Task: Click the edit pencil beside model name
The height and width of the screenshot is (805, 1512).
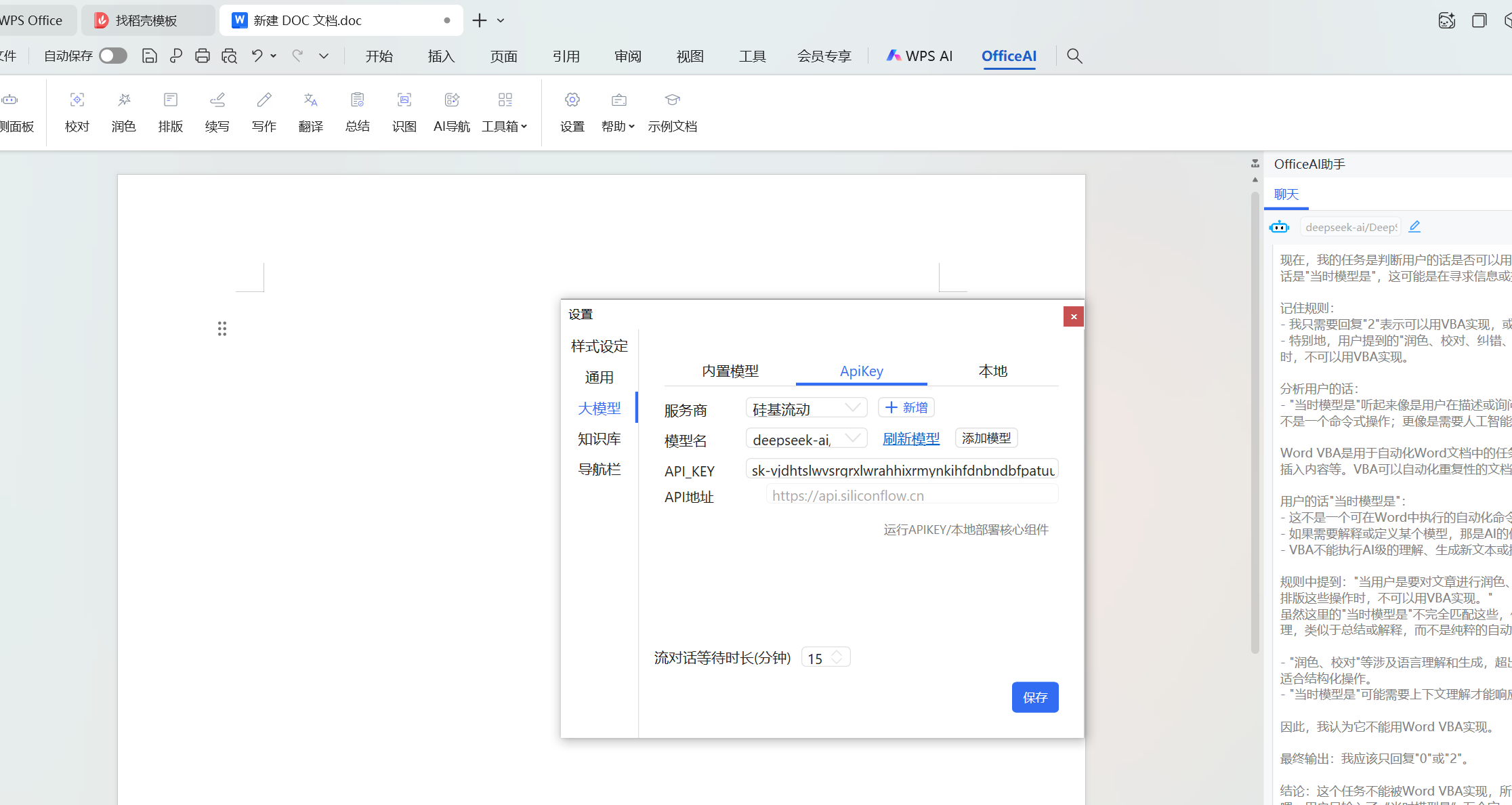Action: [1414, 227]
